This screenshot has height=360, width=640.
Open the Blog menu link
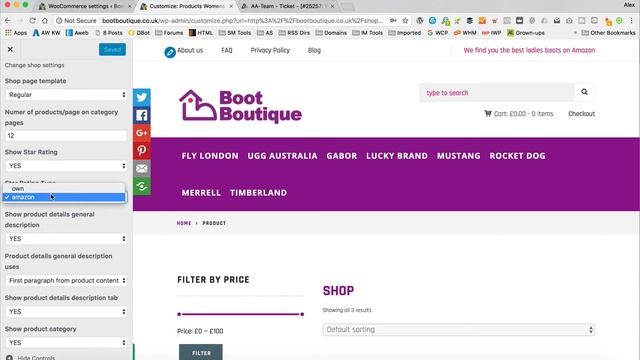[x=314, y=50]
